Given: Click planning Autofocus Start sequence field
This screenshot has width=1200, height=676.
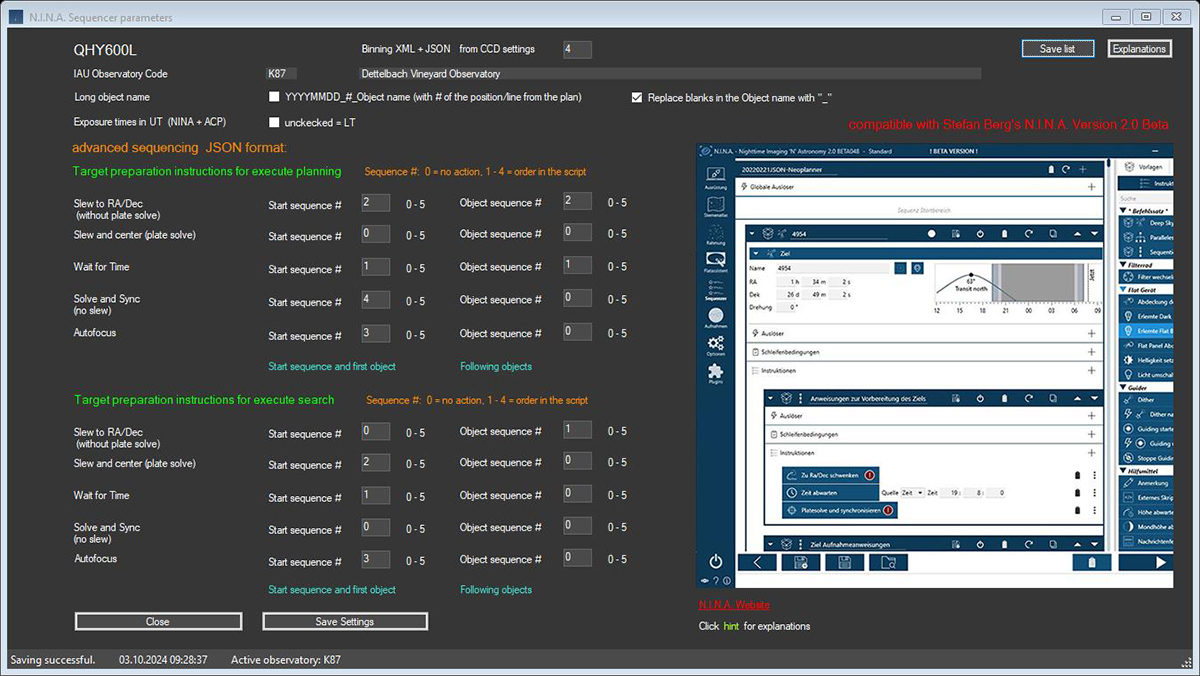Looking at the screenshot, I should 376,334.
